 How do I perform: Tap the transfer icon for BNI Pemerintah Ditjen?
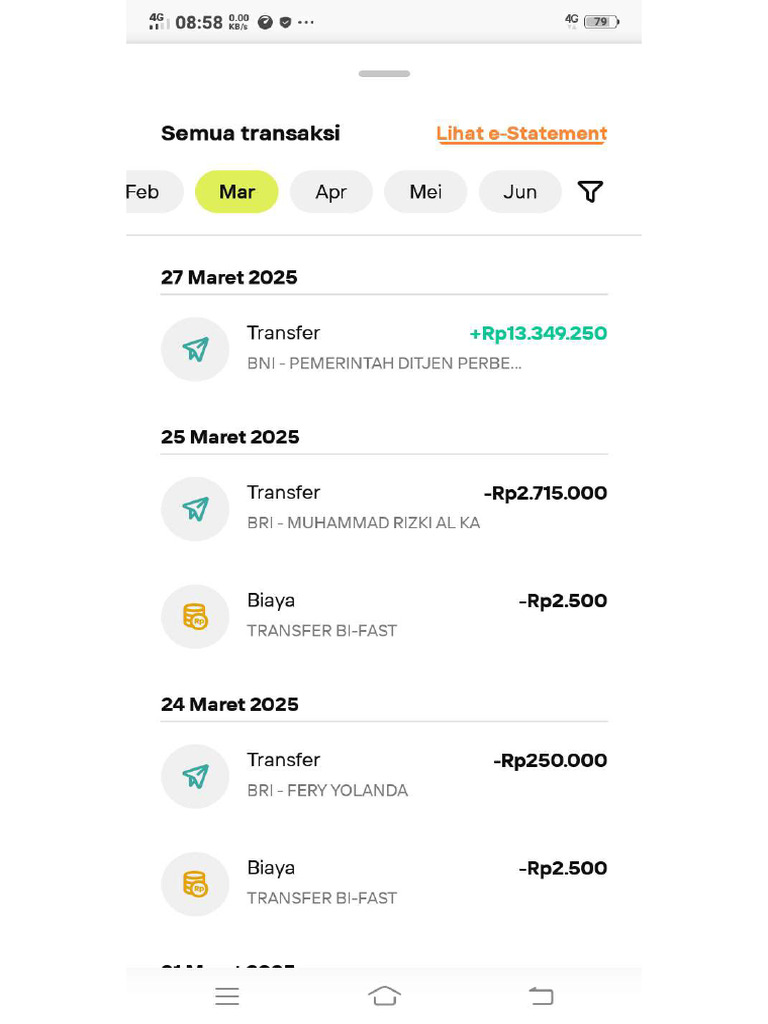tap(195, 349)
